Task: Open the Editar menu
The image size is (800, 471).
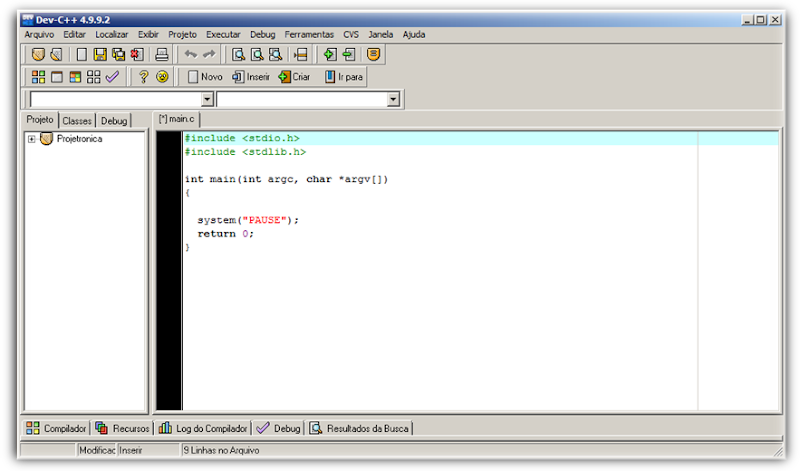Action: [74, 34]
